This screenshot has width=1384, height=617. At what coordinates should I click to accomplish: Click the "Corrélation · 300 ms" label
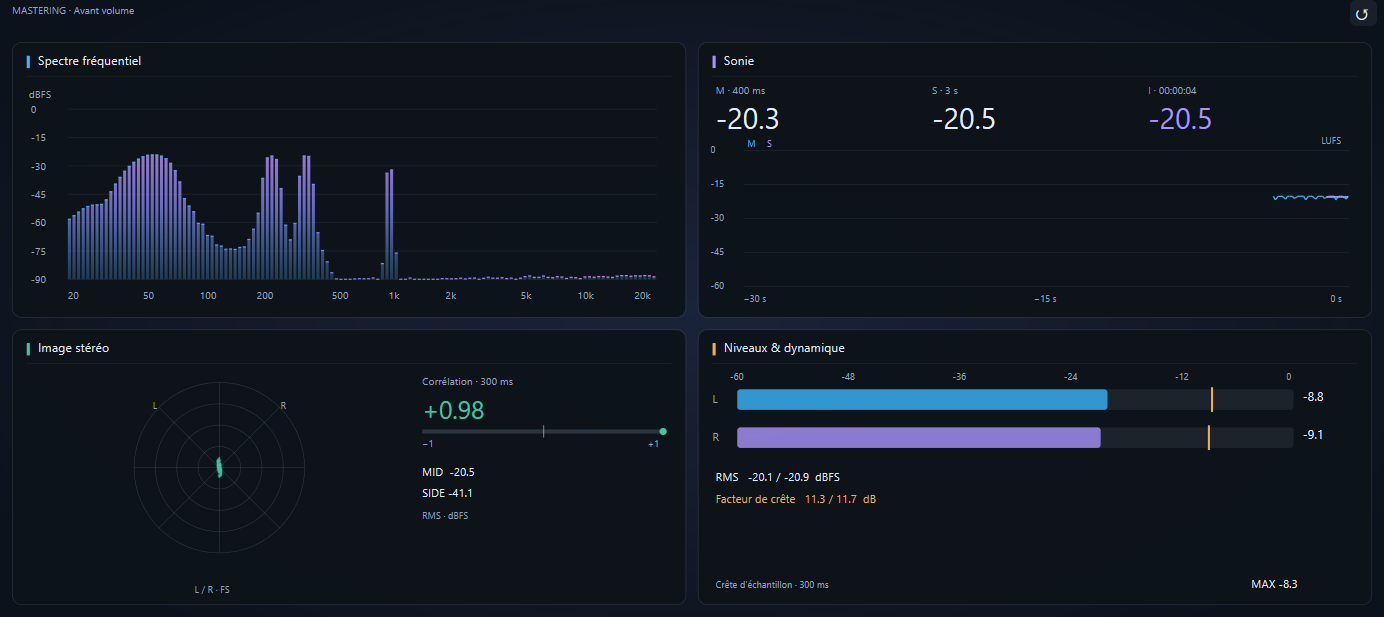pos(468,382)
